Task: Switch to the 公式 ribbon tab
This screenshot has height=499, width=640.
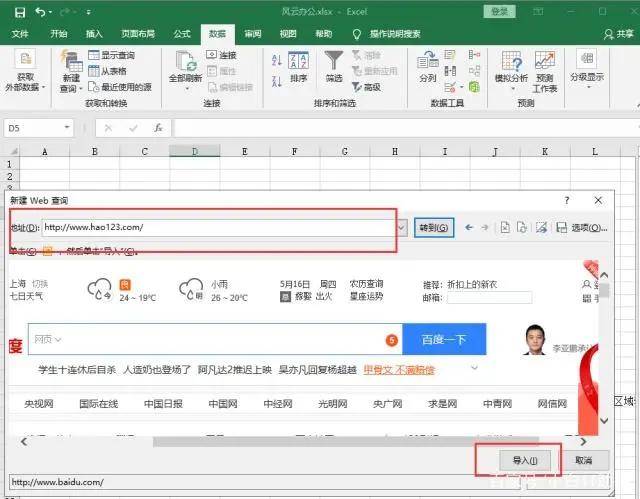Action: pyautogui.click(x=182, y=33)
